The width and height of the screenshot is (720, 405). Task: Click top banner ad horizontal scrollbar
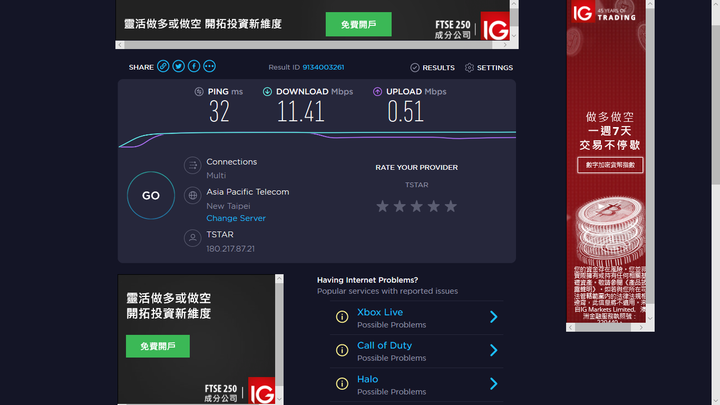point(312,45)
